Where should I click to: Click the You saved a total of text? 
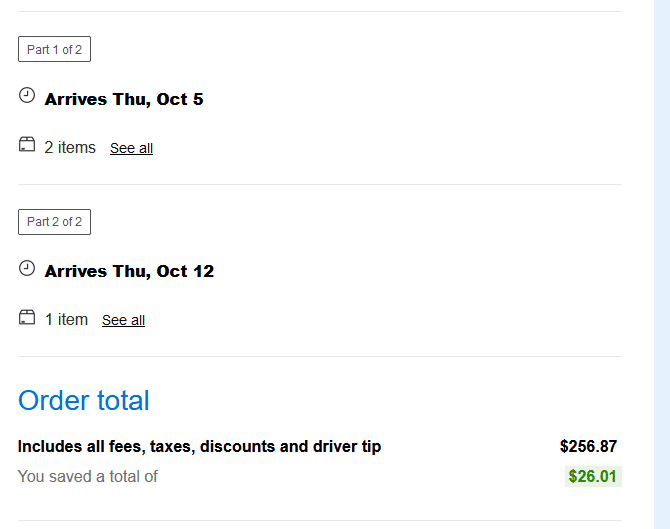click(x=88, y=476)
